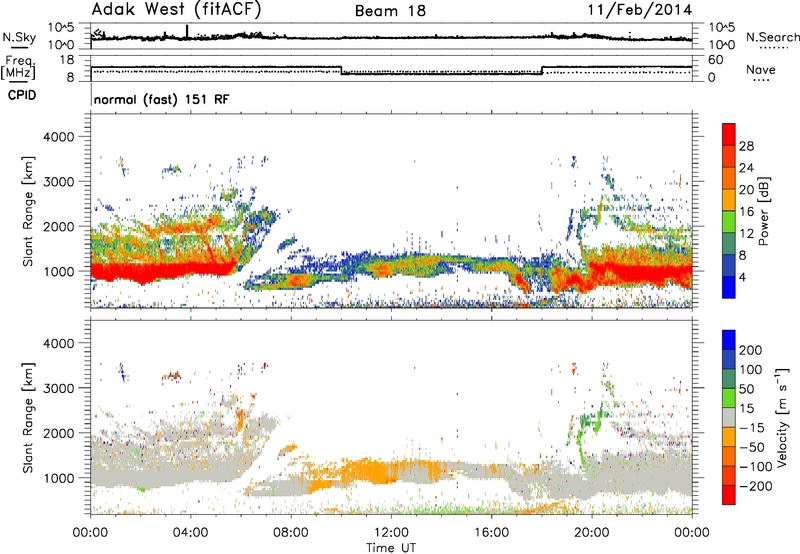Click the 2000 tick of the velocity panel
This screenshot has height=554, width=800.
(x=59, y=433)
